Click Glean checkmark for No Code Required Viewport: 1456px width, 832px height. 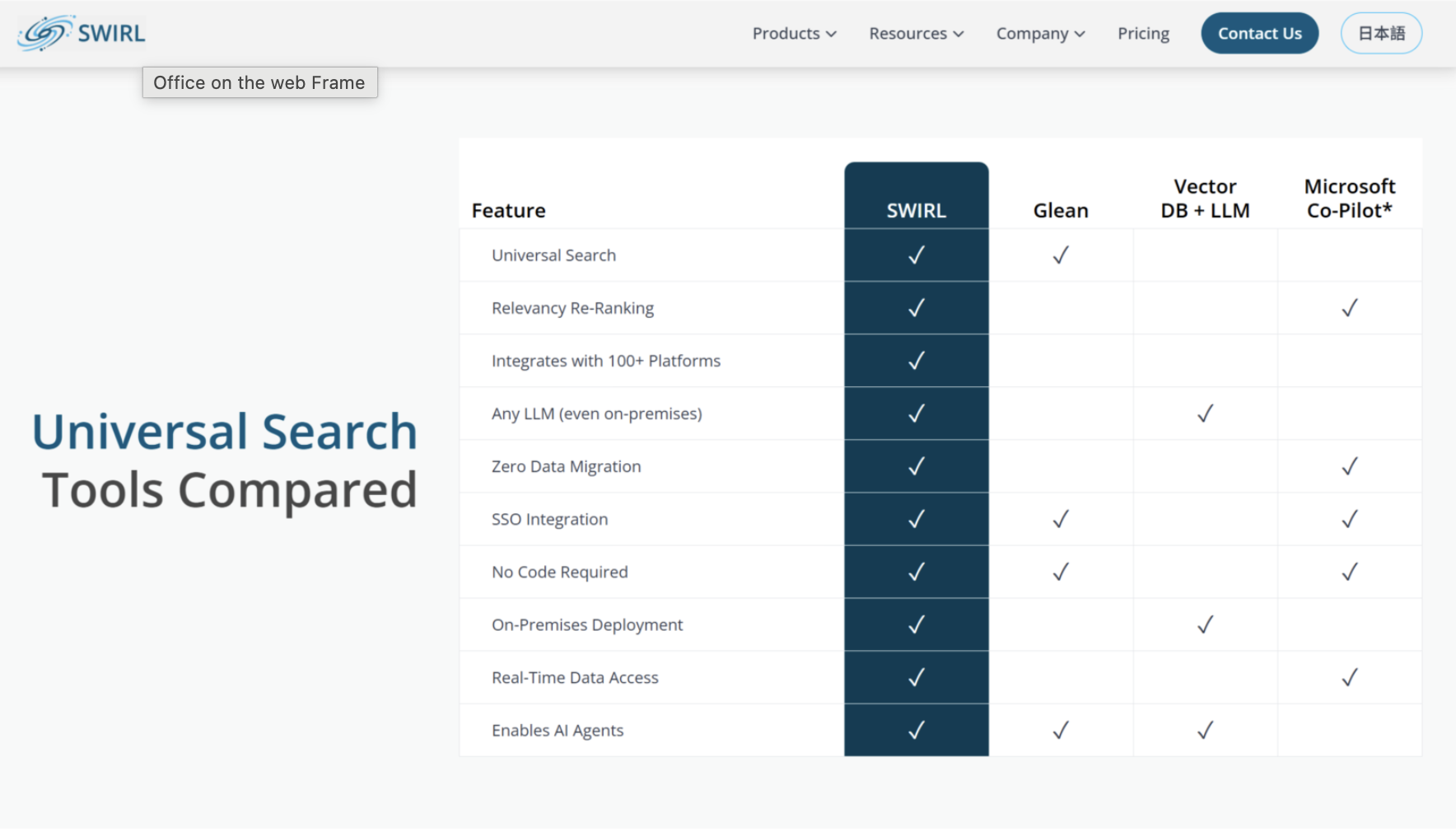[x=1061, y=572]
